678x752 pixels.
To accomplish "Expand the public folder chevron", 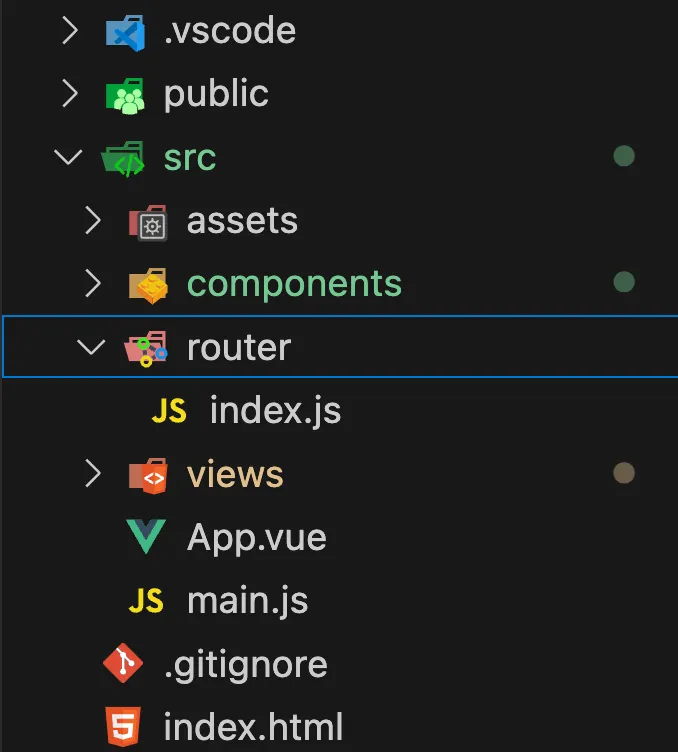I will click(69, 94).
